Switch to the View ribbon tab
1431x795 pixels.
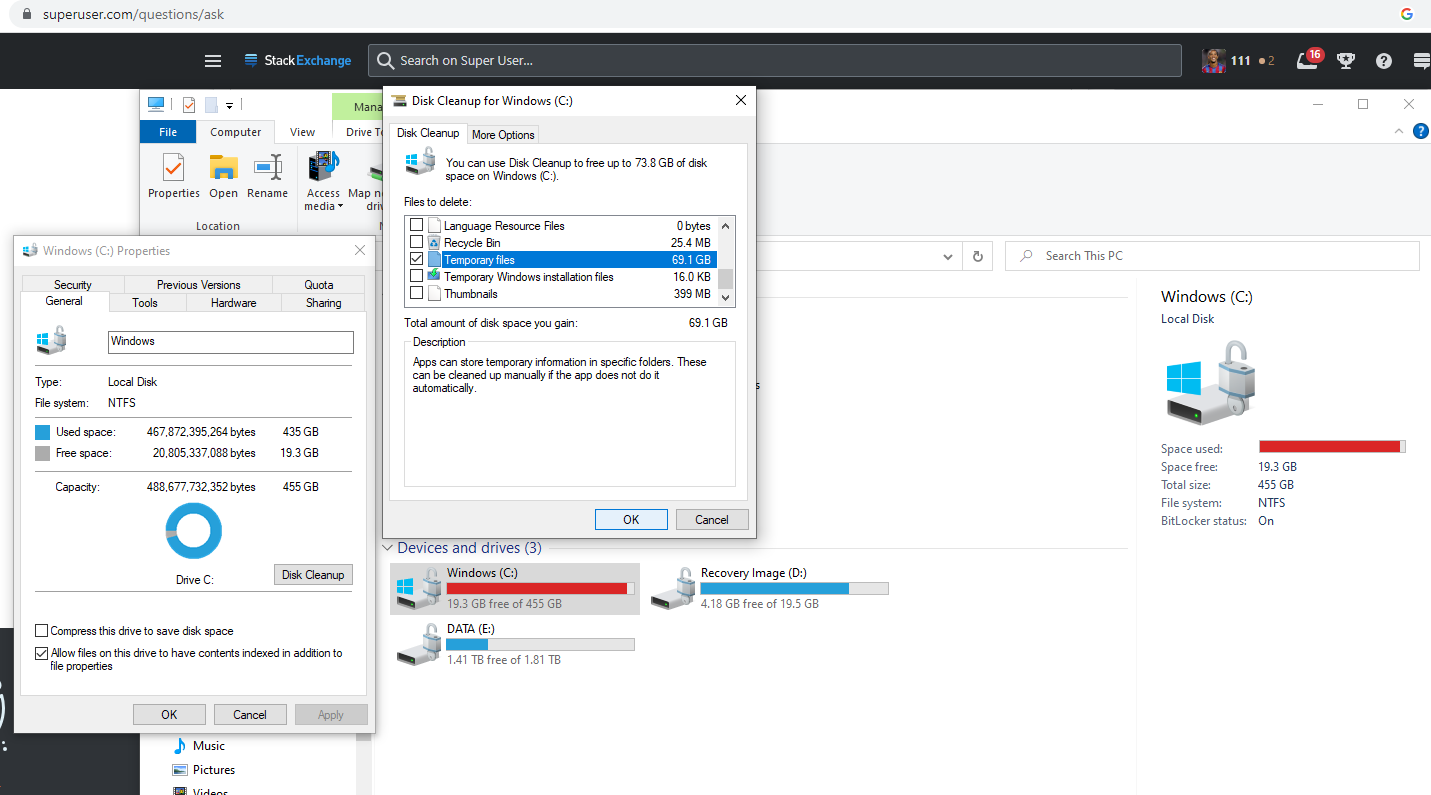tap(302, 132)
